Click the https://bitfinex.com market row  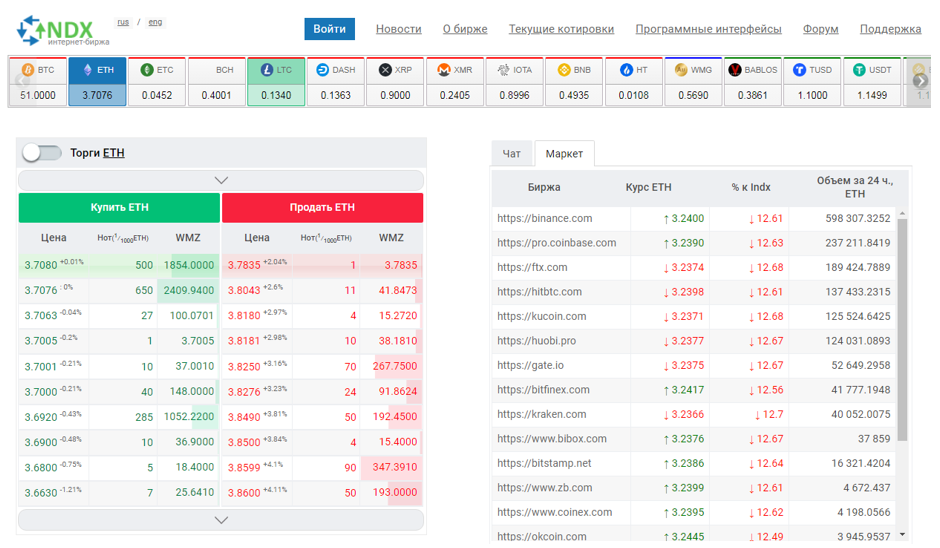coord(694,390)
